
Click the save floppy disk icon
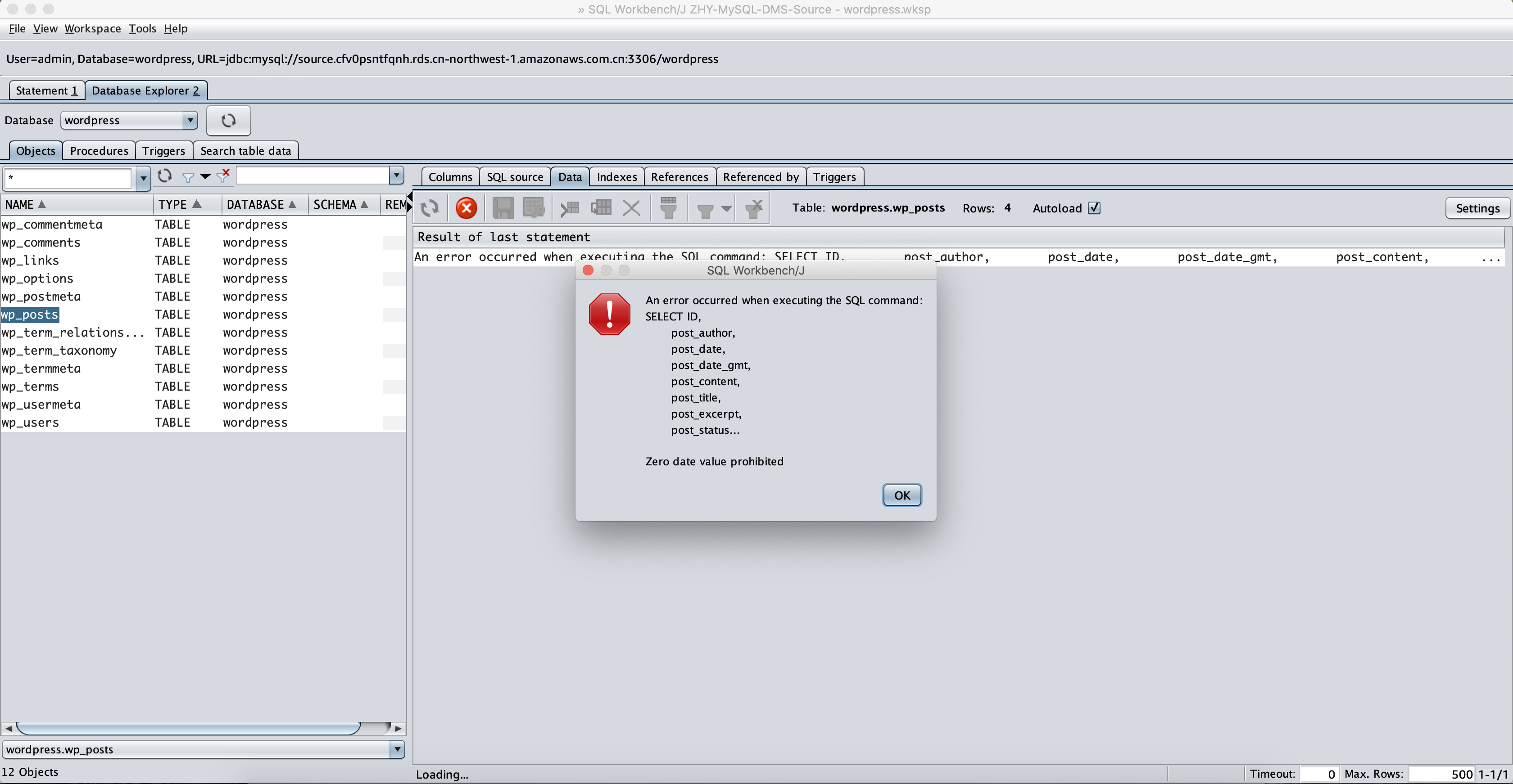(503, 208)
